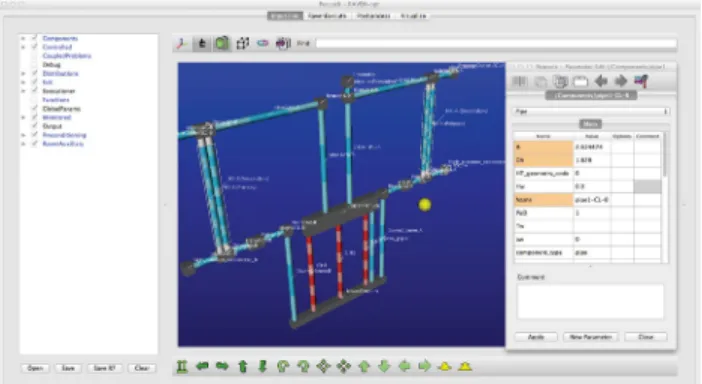Click the first yellow triangle icon
Viewport: 702px width, 384px height.
pos(445,367)
